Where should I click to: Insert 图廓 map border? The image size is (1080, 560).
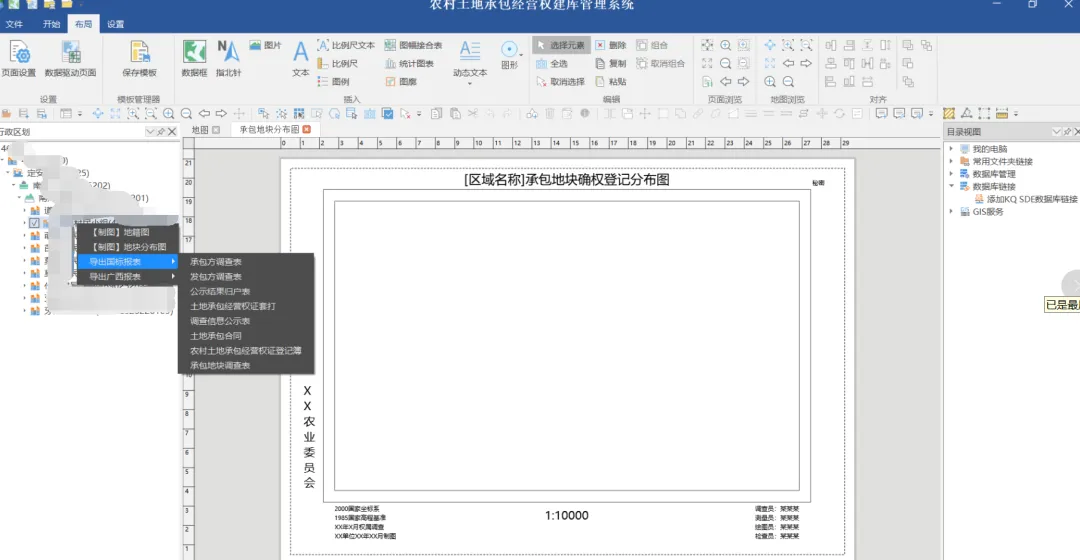(x=401, y=81)
